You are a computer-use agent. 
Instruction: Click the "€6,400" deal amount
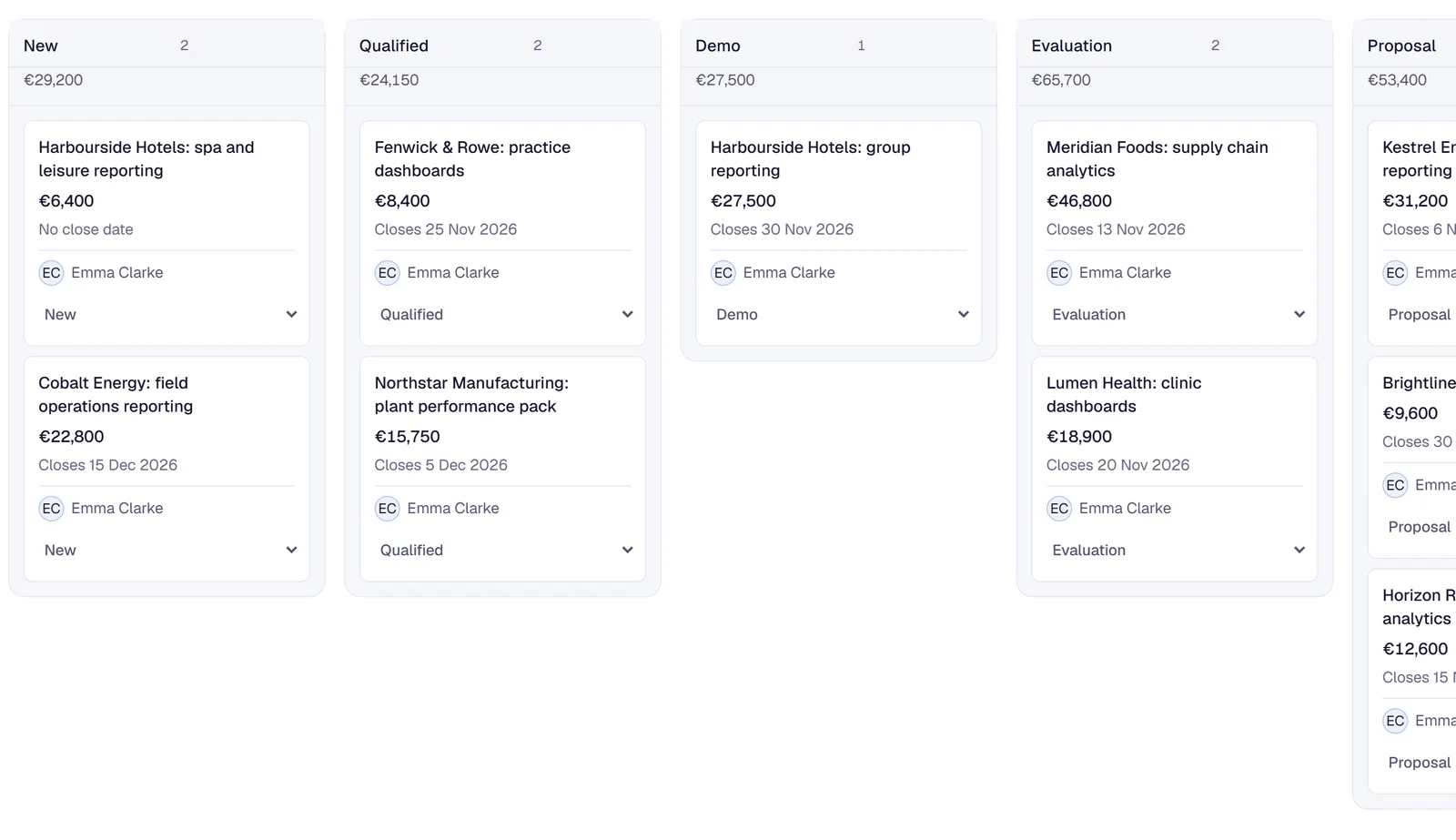66,201
